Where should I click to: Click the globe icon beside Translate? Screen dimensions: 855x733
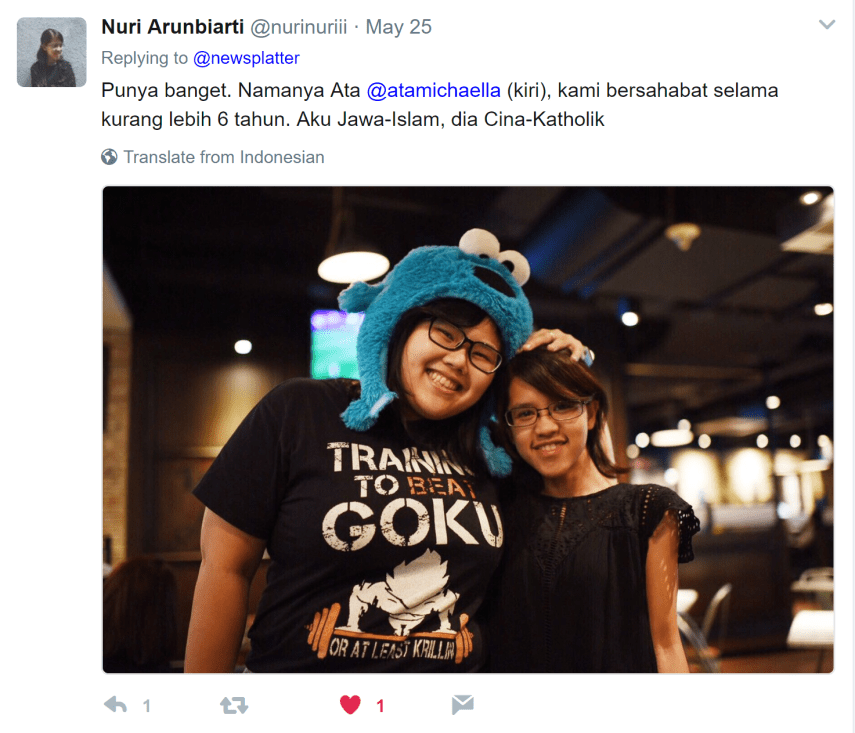[x=109, y=157]
